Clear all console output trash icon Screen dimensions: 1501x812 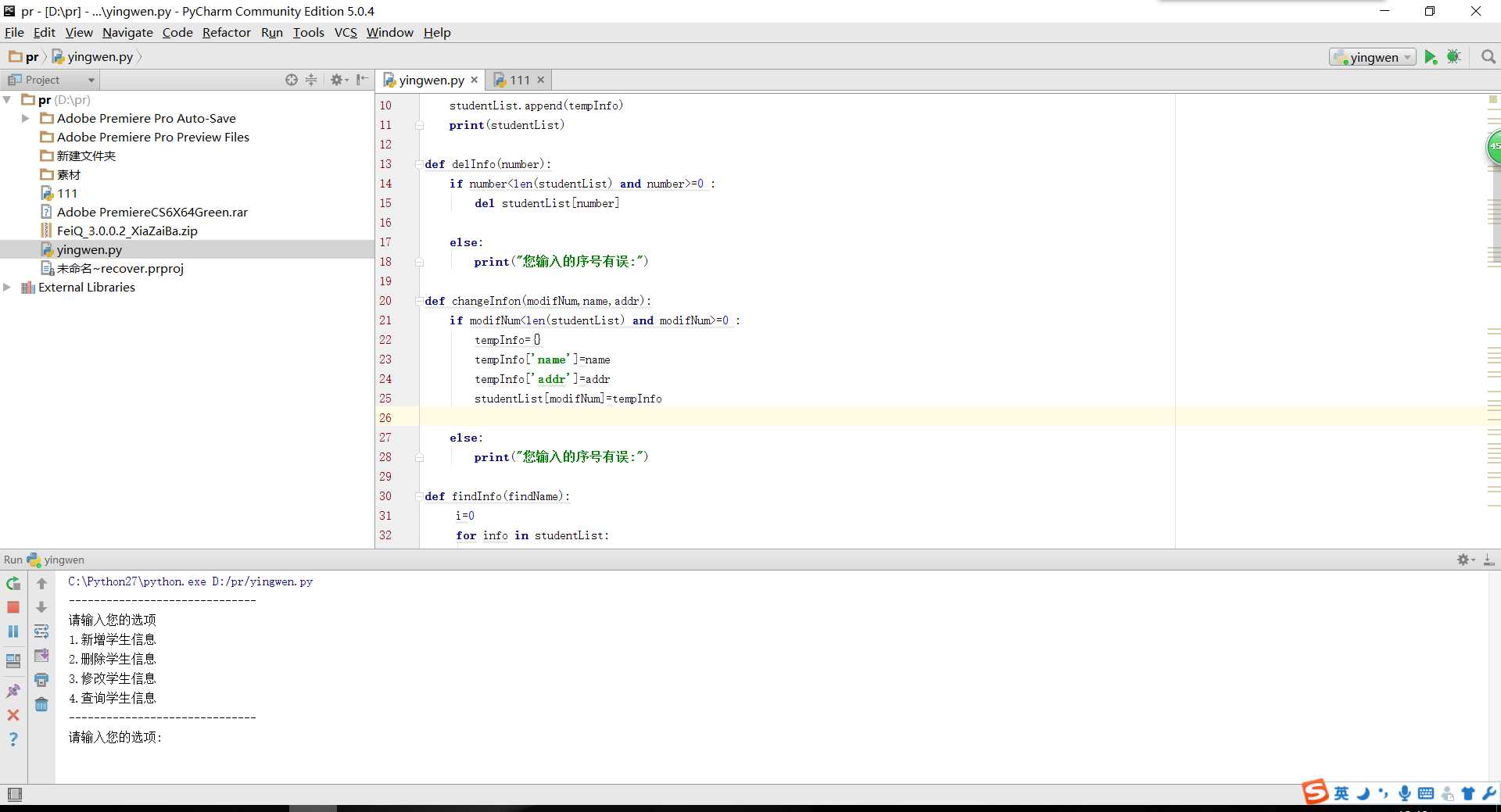(x=41, y=704)
